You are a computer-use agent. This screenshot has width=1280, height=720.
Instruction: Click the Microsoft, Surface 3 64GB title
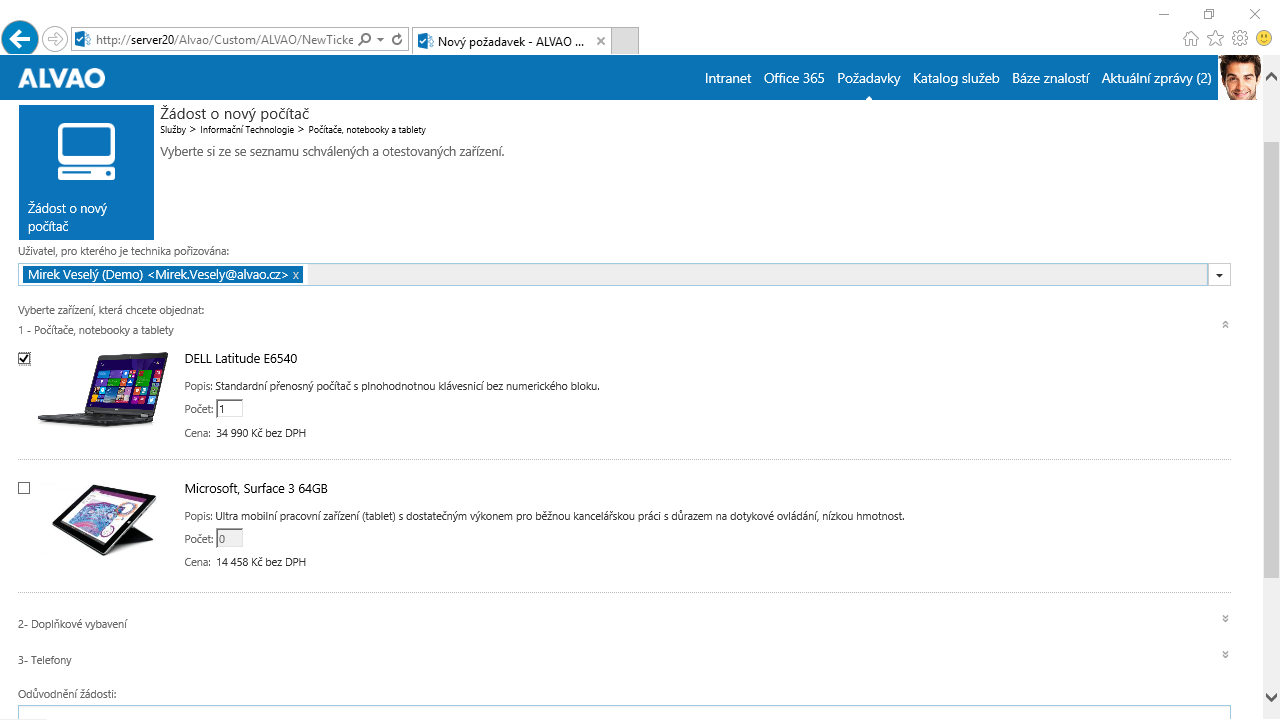point(256,489)
